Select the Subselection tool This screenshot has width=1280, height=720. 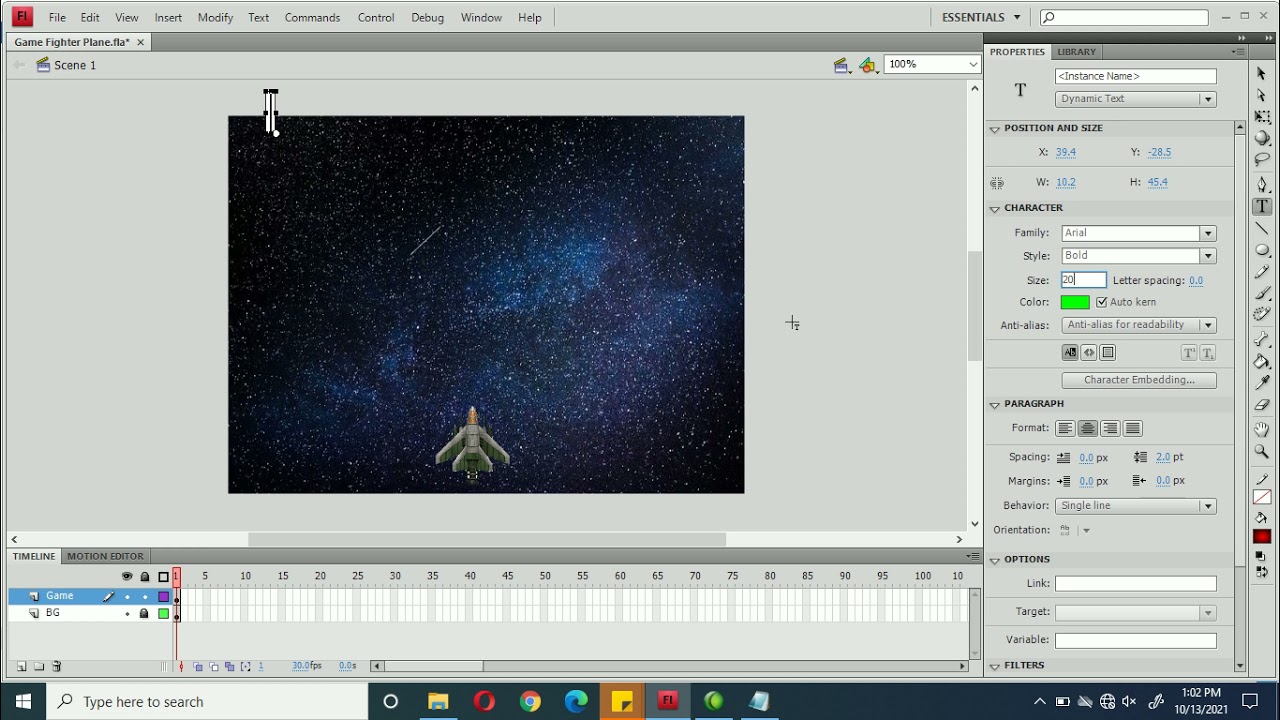1262,95
